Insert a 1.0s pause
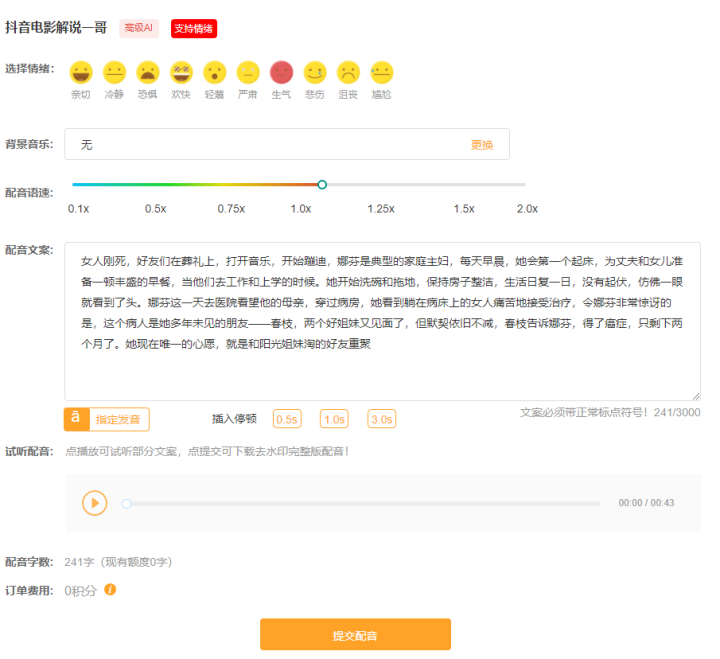The image size is (720, 659). pyautogui.click(x=334, y=419)
